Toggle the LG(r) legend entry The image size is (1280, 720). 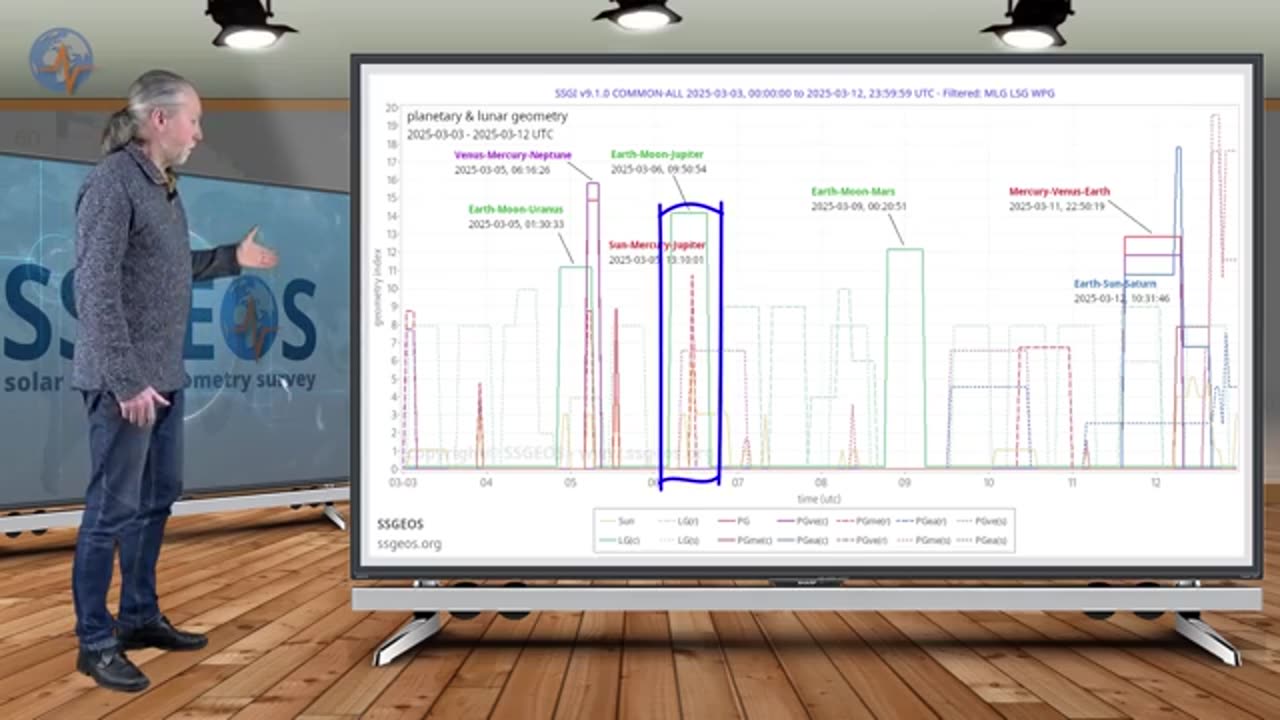[678, 521]
